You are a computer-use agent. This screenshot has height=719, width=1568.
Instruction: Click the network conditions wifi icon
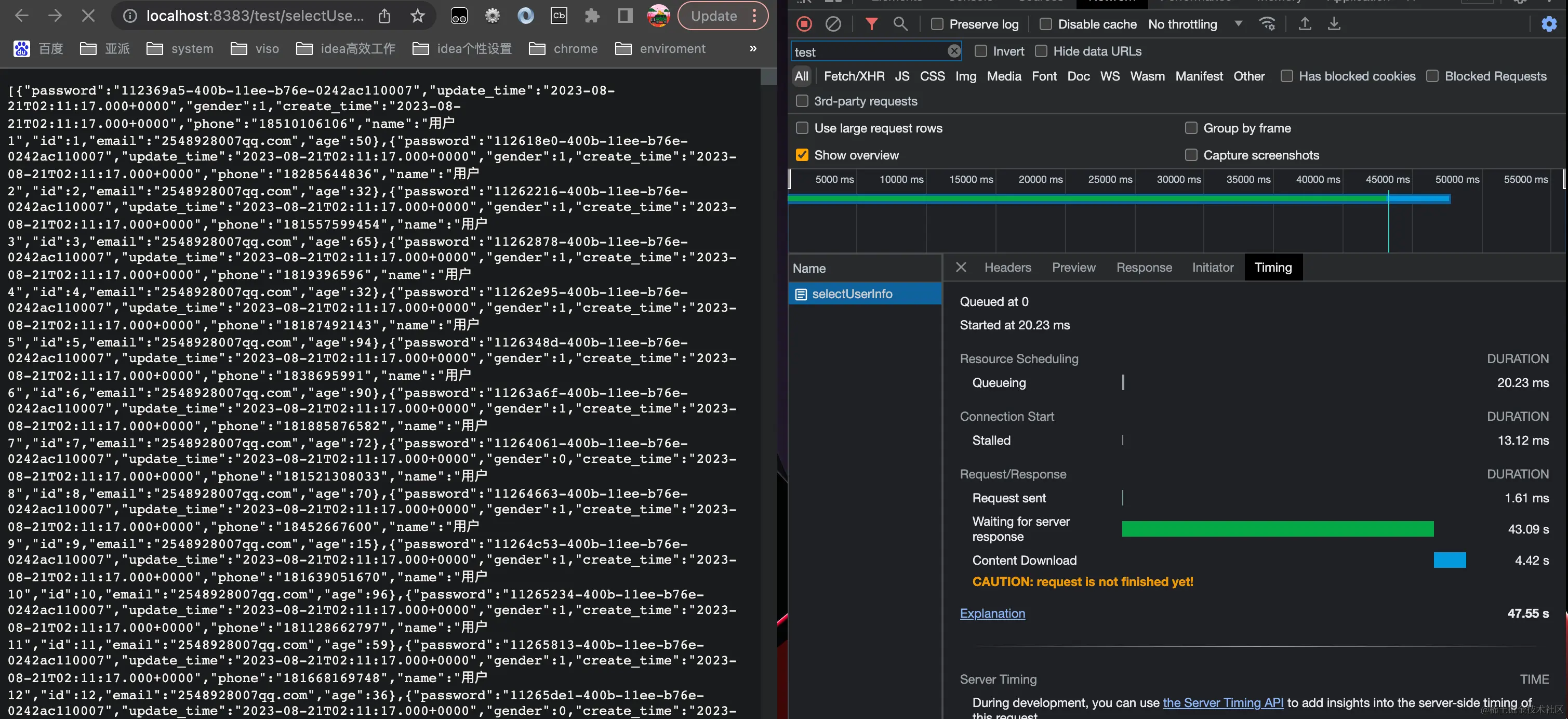pos(1267,24)
